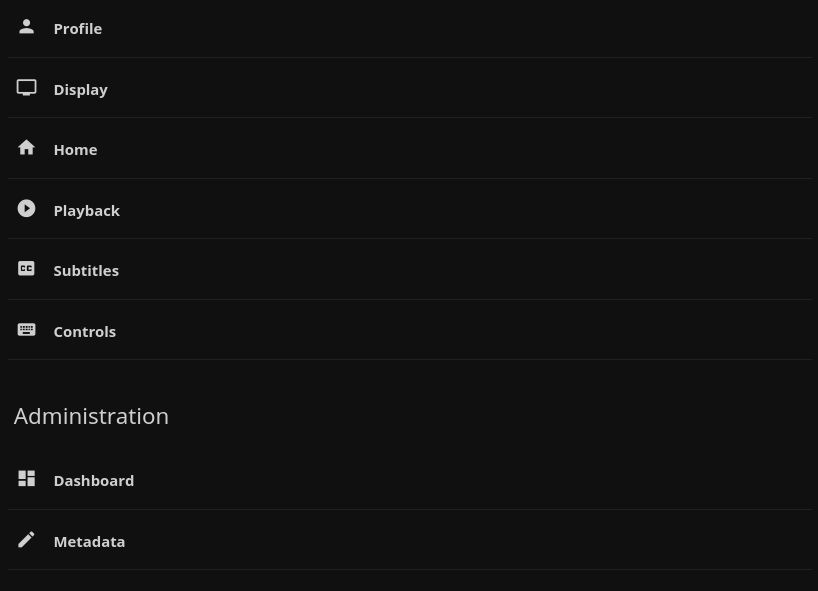Image resolution: width=818 pixels, height=591 pixels.
Task: Open the Playback text link
Action: pos(86,210)
